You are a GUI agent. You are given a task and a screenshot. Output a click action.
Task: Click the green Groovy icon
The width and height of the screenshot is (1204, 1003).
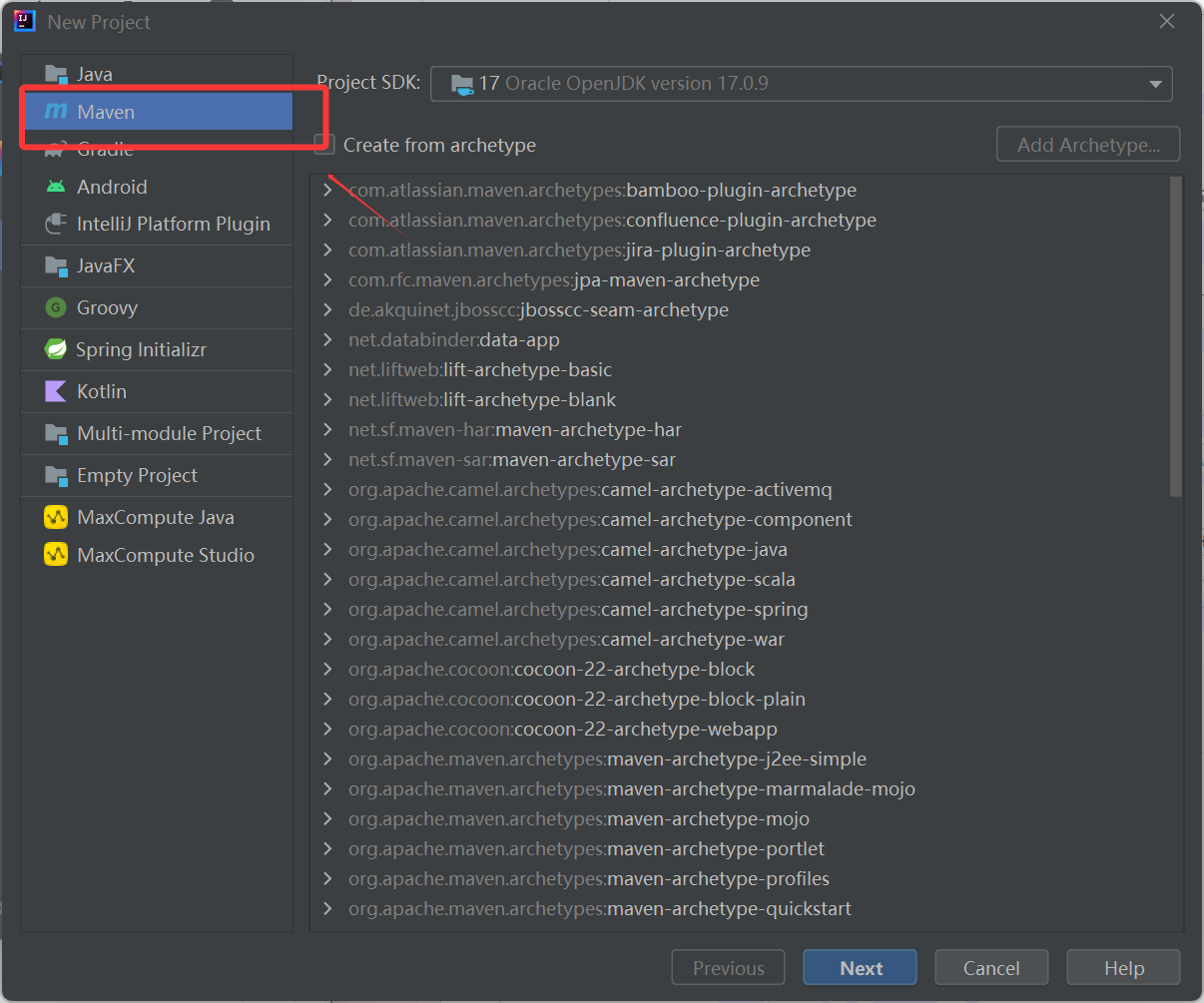56,307
